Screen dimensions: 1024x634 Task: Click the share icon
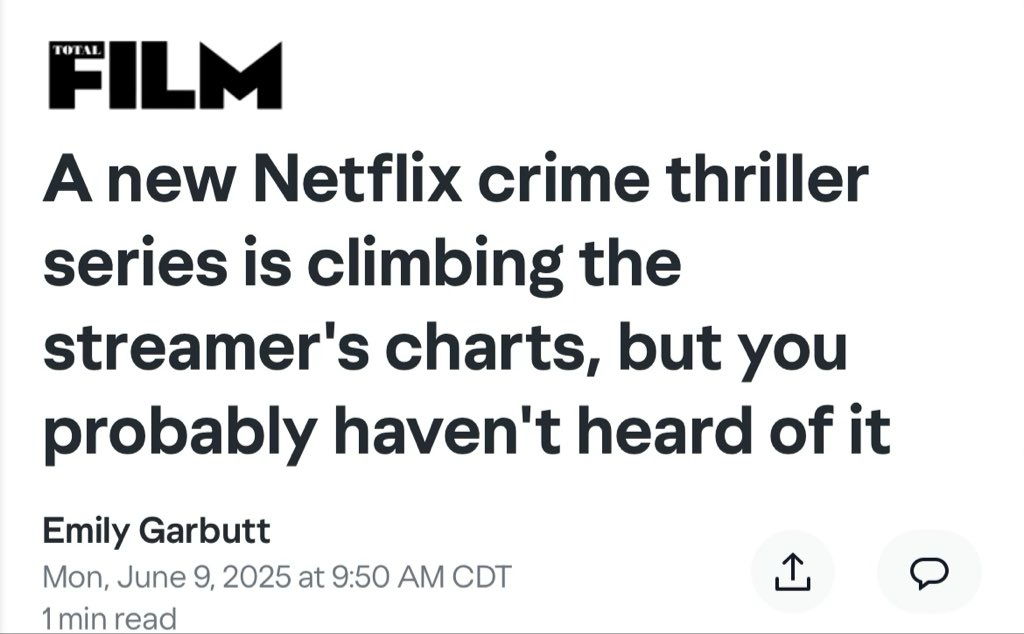(791, 572)
